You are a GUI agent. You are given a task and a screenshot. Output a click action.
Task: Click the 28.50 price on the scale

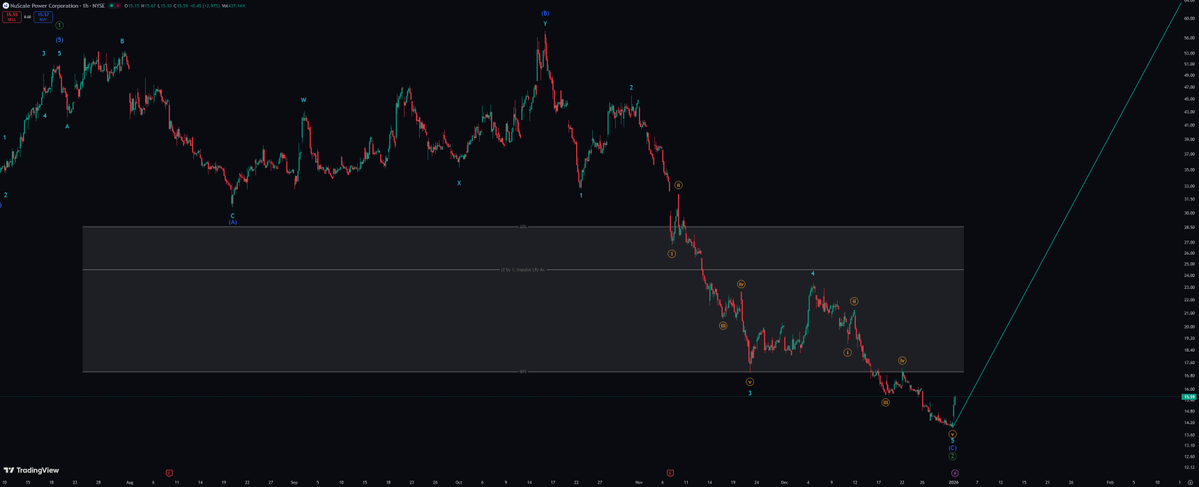[x=1189, y=227]
